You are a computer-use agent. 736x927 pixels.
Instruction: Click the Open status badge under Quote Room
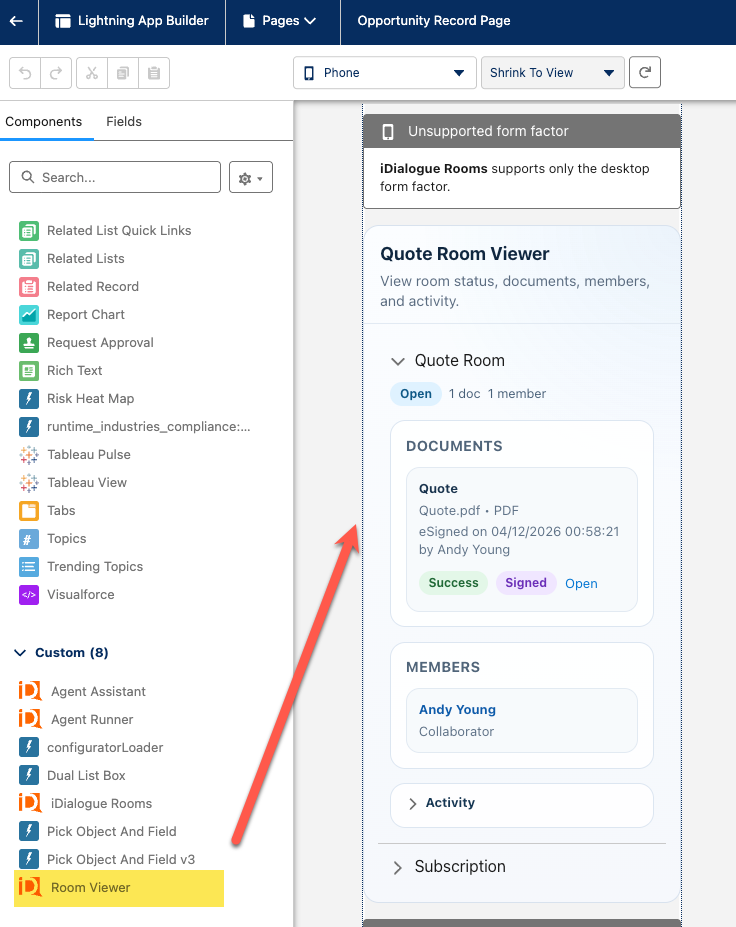tap(416, 394)
